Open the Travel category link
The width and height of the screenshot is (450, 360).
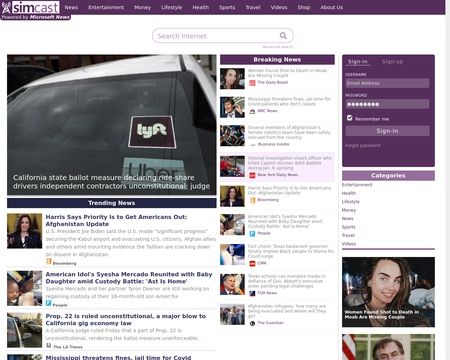point(348,235)
